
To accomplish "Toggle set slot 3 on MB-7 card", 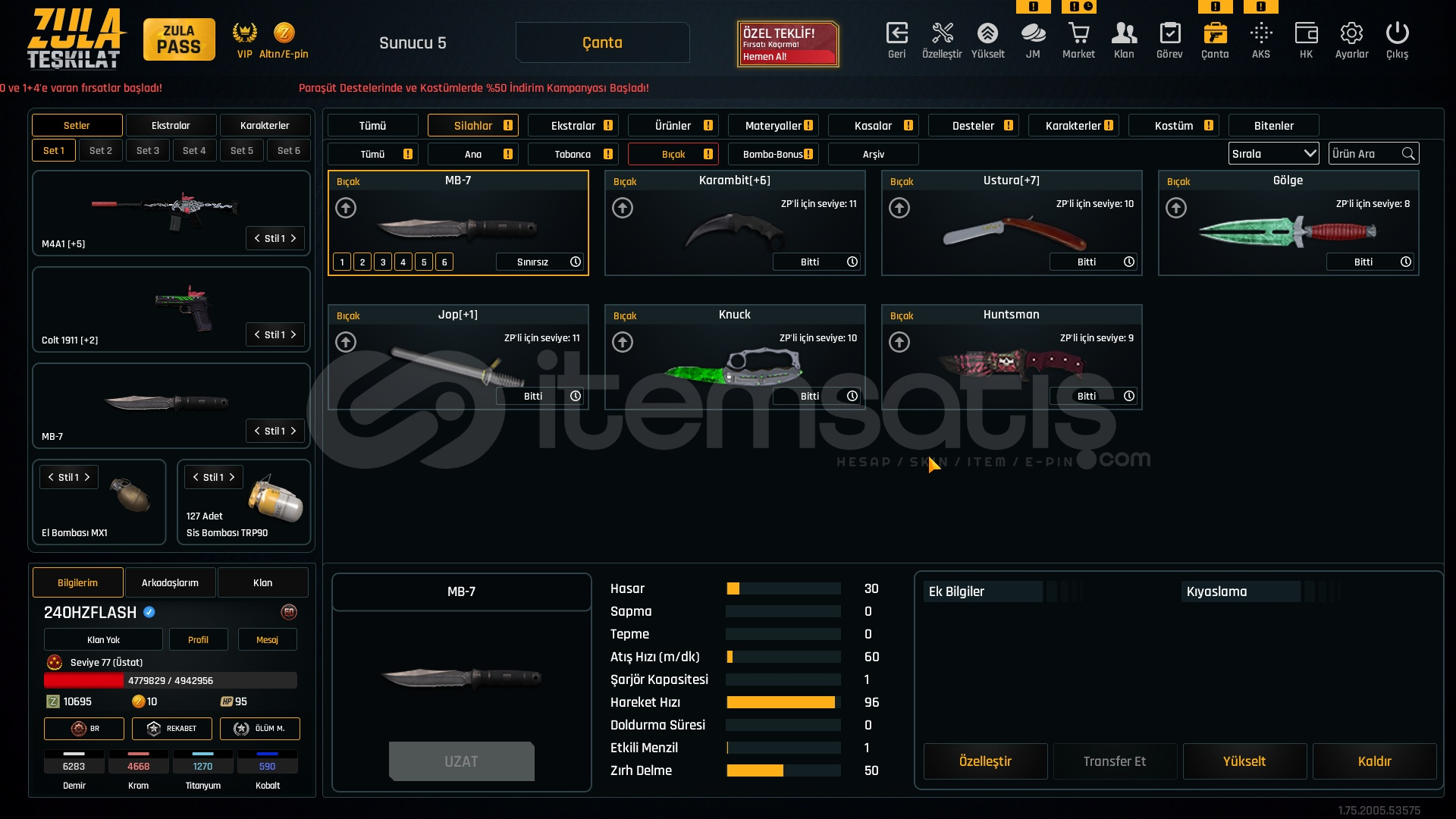I will coord(383,262).
